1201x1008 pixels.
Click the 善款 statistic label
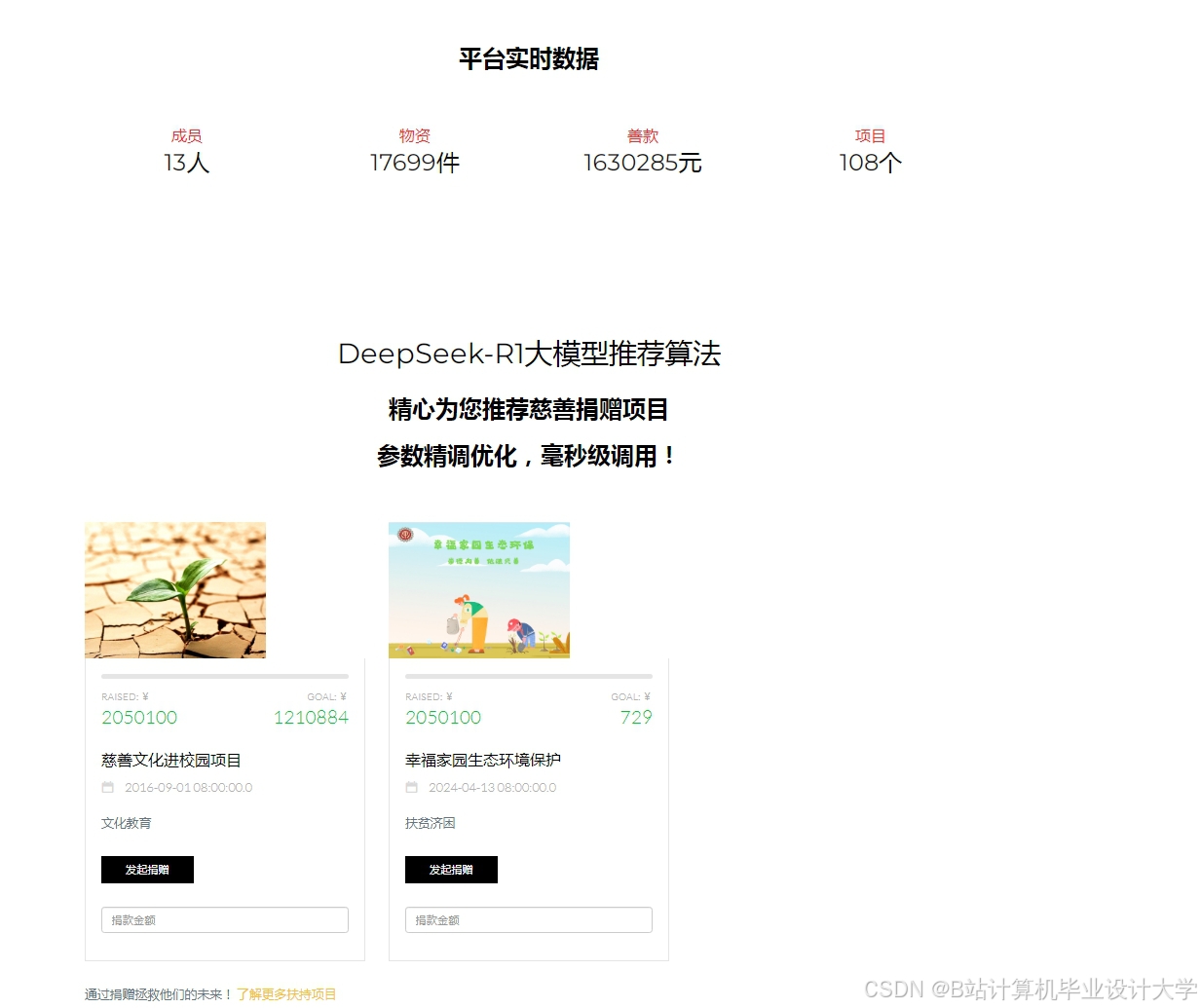coord(643,136)
